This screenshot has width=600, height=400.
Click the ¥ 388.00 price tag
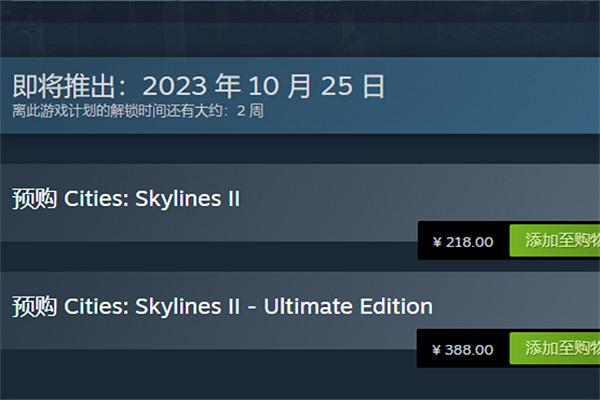[463, 350]
